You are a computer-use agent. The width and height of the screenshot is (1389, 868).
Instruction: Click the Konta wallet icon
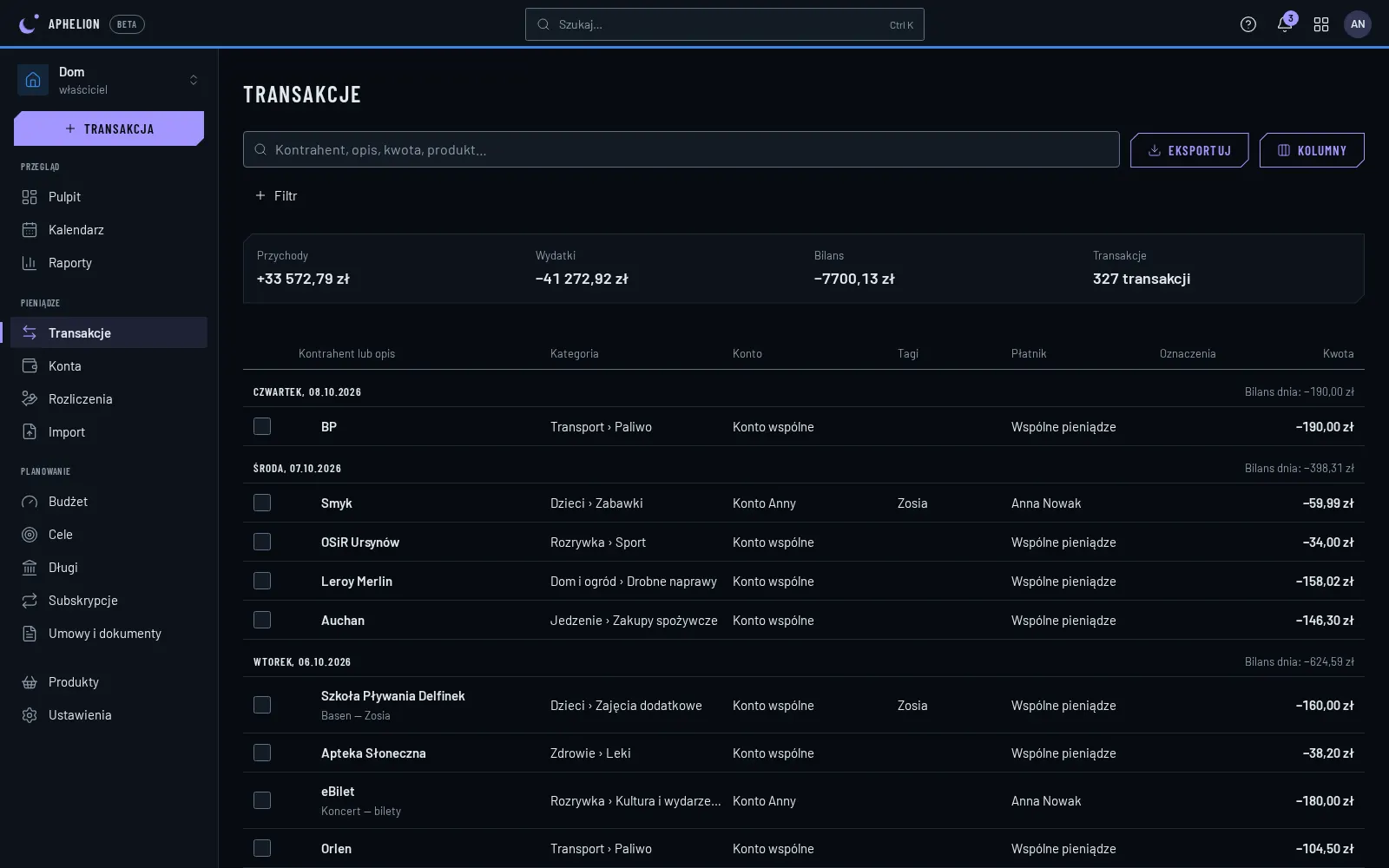click(30, 366)
